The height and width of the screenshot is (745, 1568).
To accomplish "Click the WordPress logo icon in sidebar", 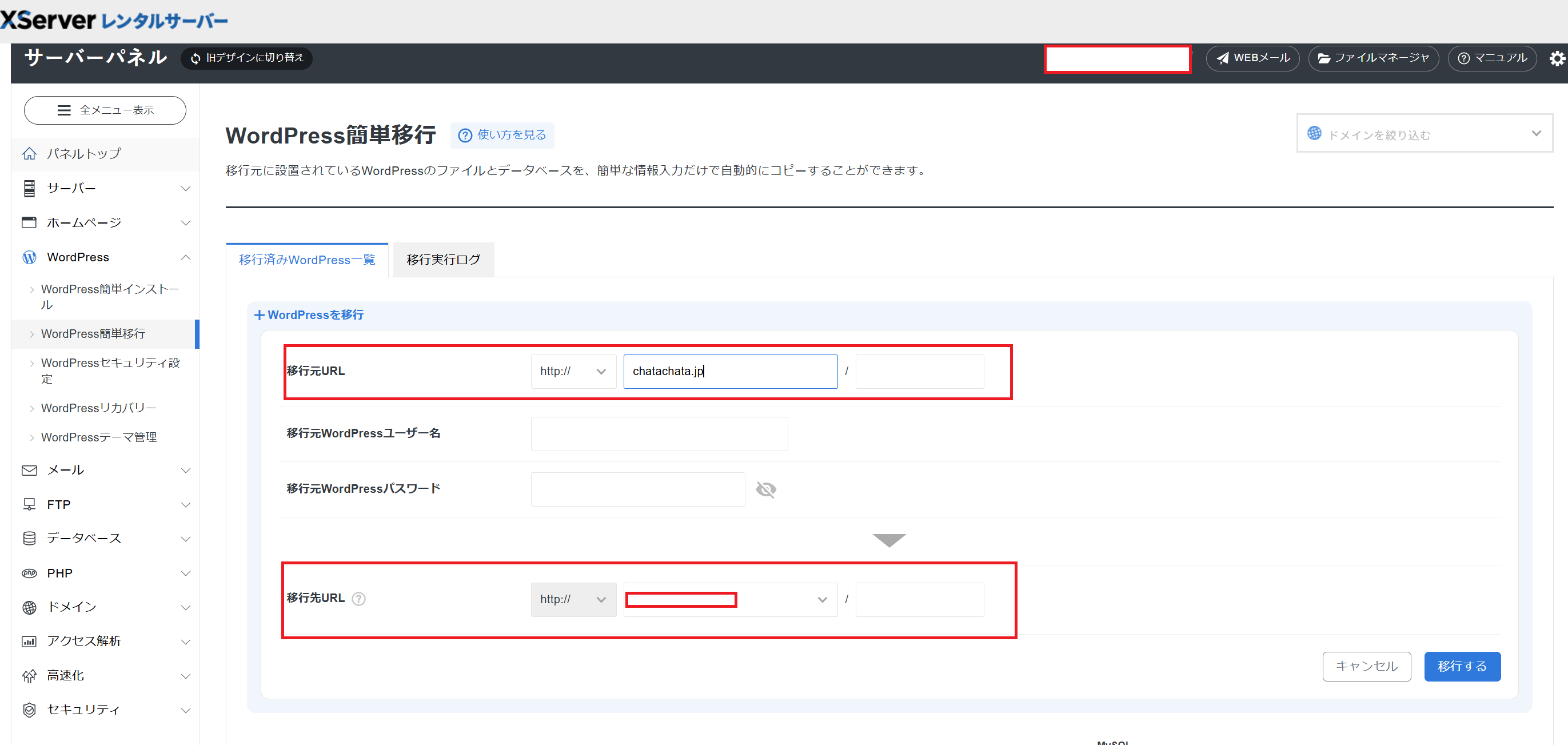I will (29, 257).
